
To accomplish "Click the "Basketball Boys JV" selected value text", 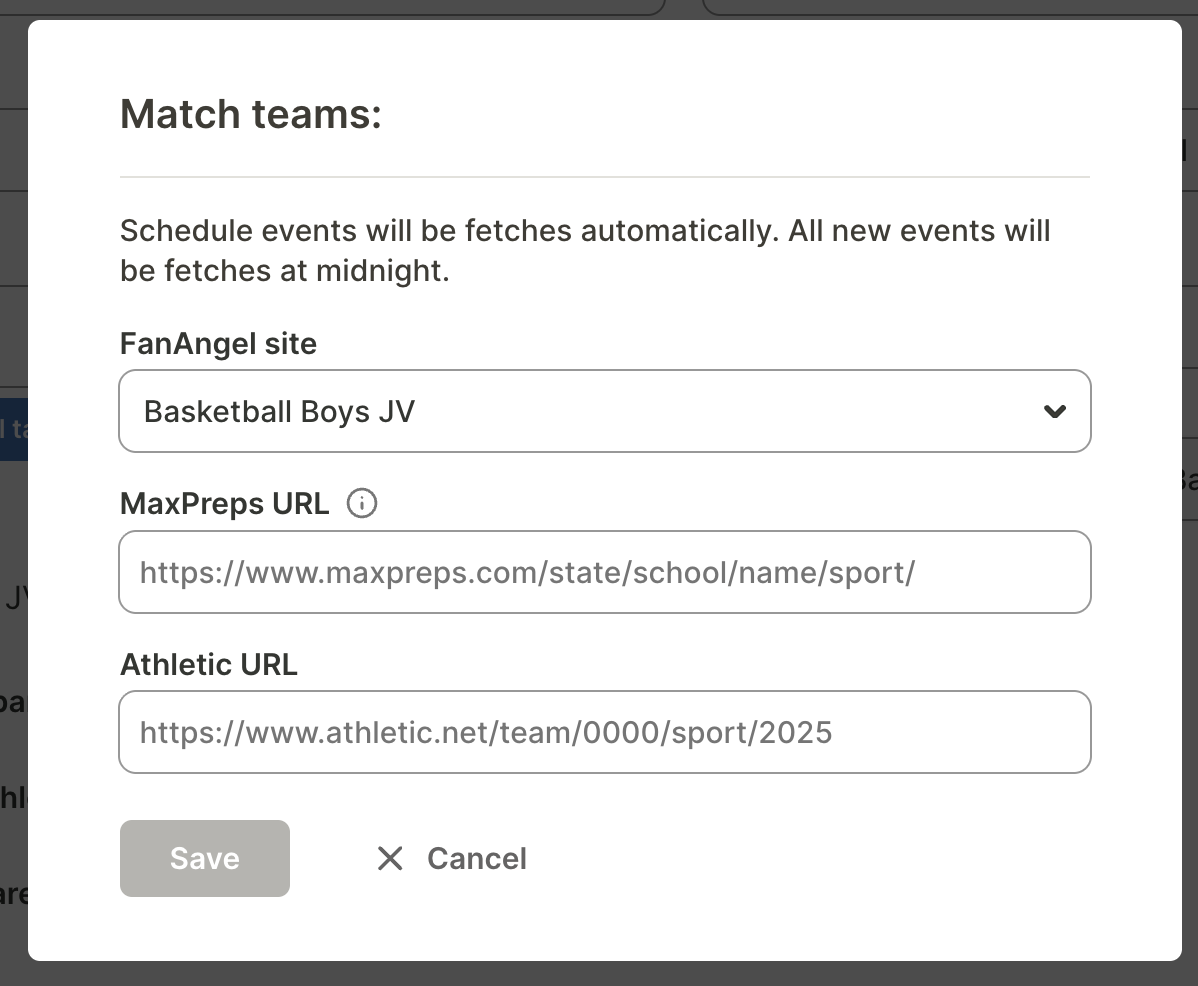I will [x=279, y=411].
